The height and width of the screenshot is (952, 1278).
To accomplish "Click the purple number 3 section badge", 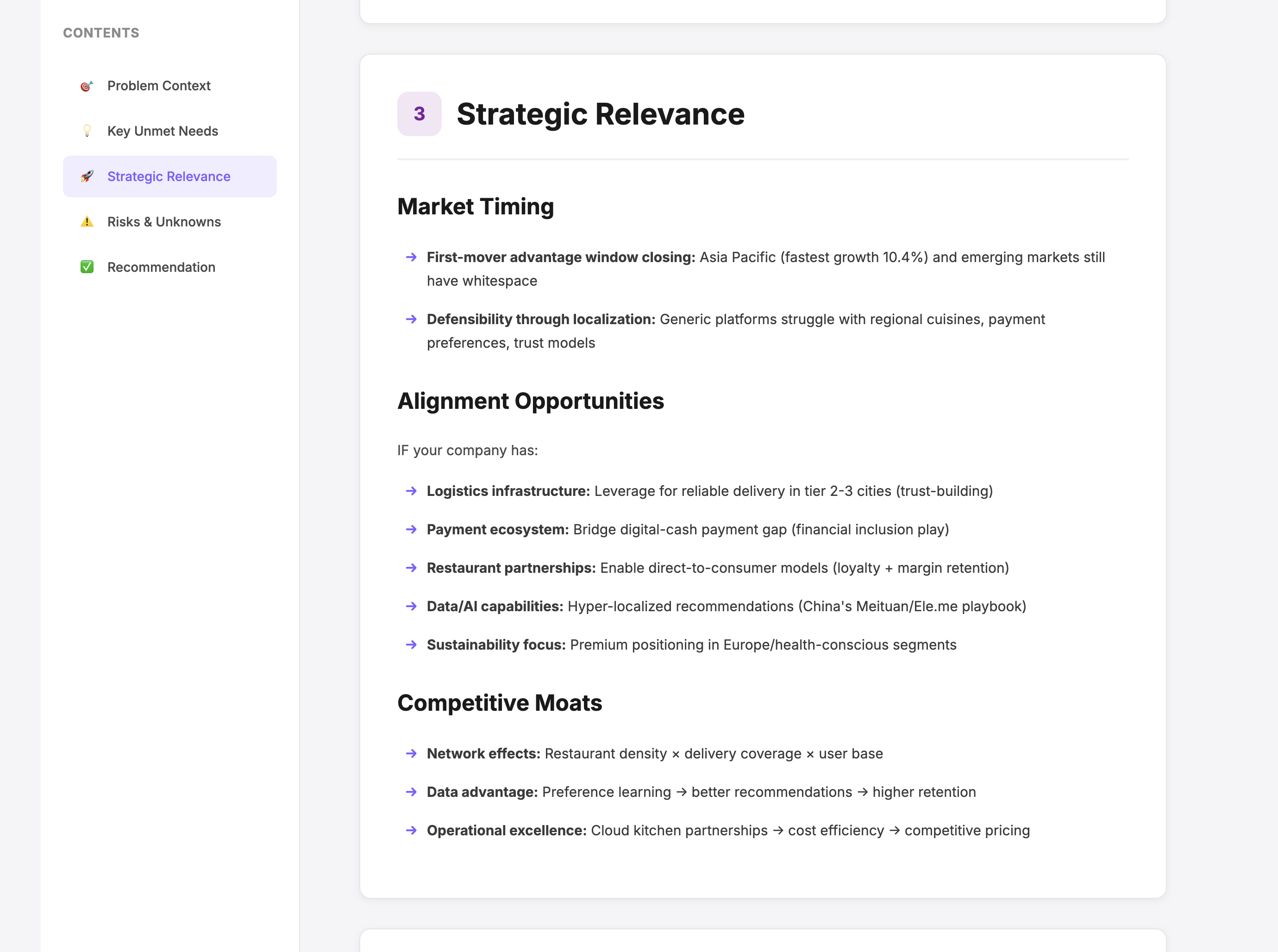I will click(419, 113).
